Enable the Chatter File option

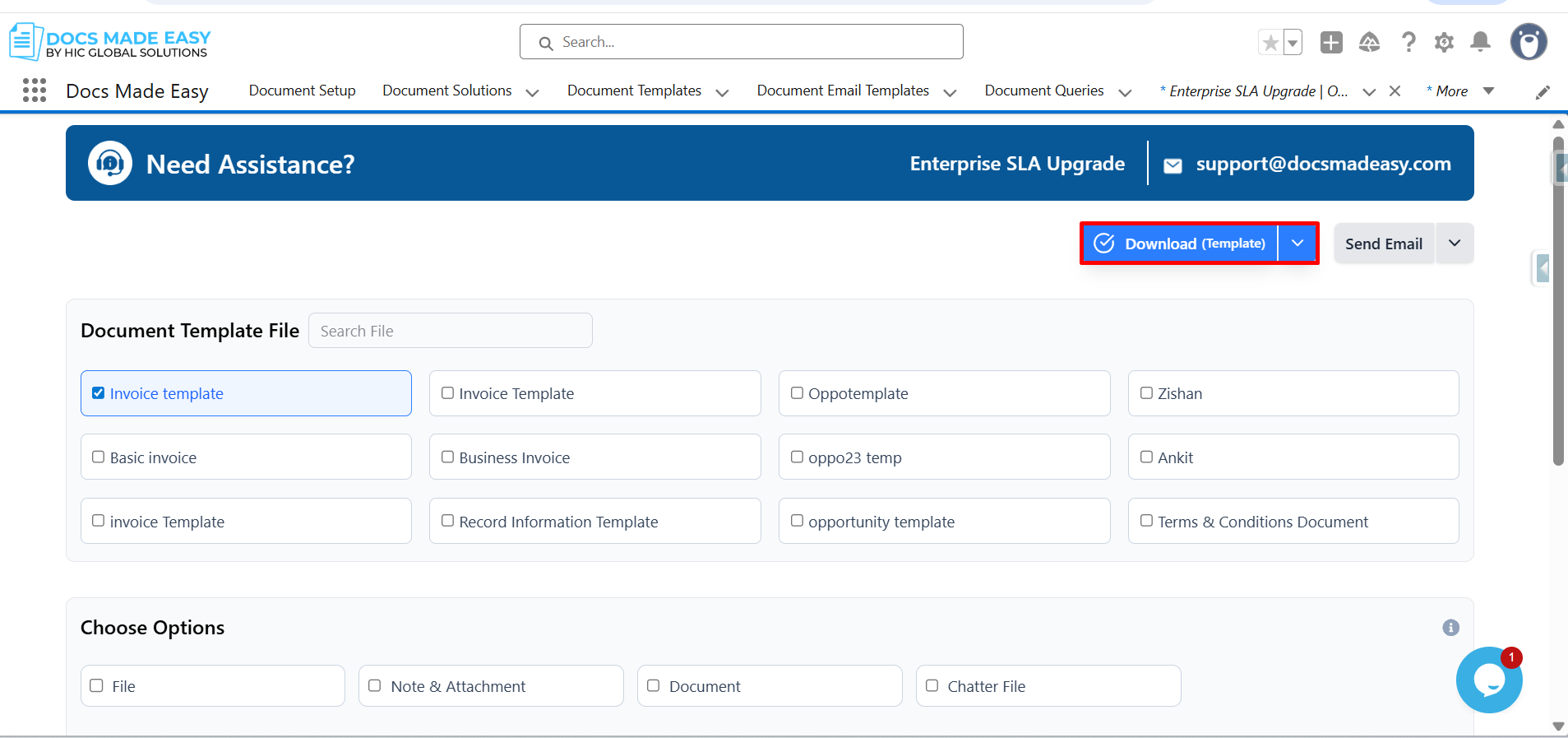(932, 685)
